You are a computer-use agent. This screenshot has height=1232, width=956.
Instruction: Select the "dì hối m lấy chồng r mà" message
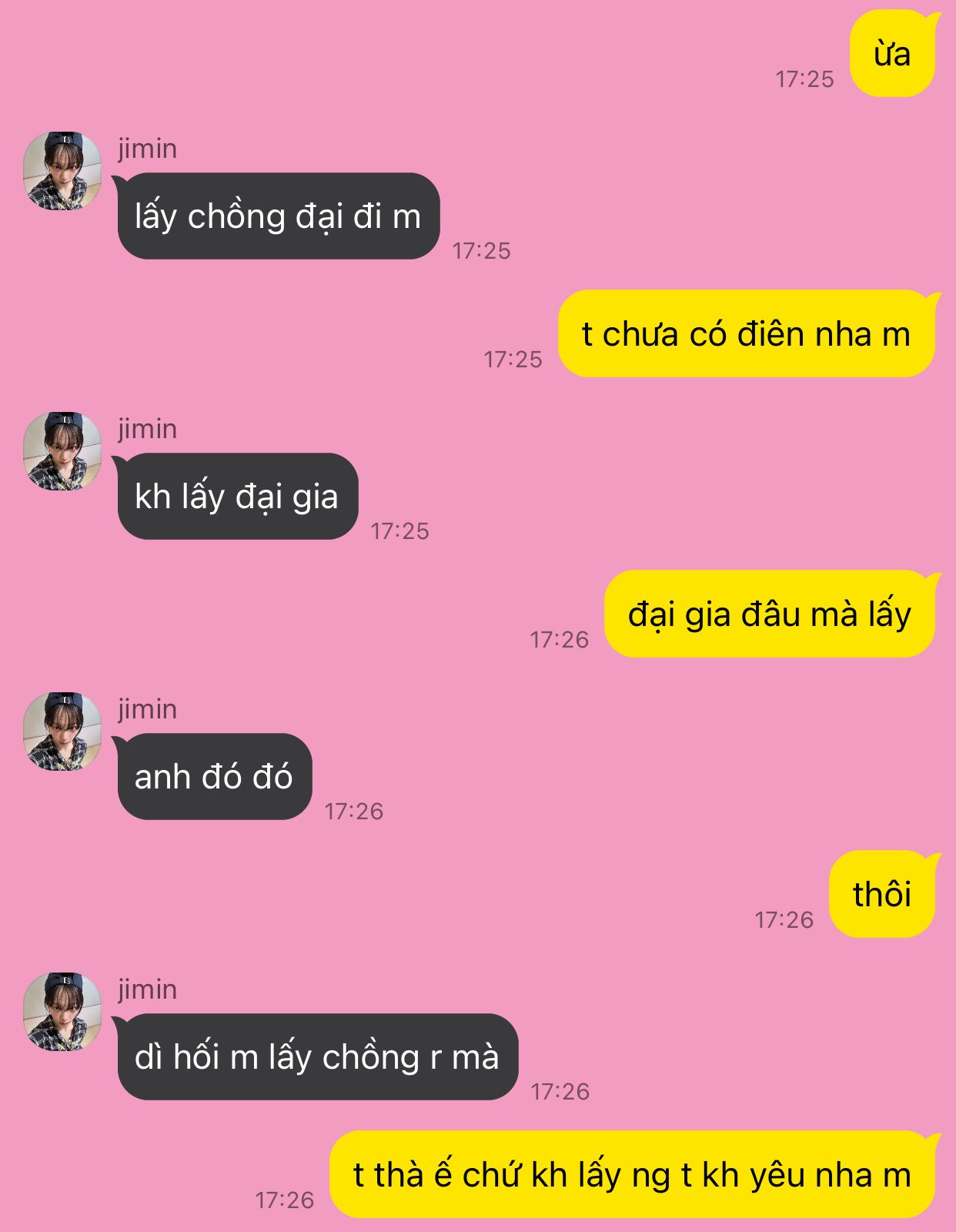click(x=317, y=1057)
